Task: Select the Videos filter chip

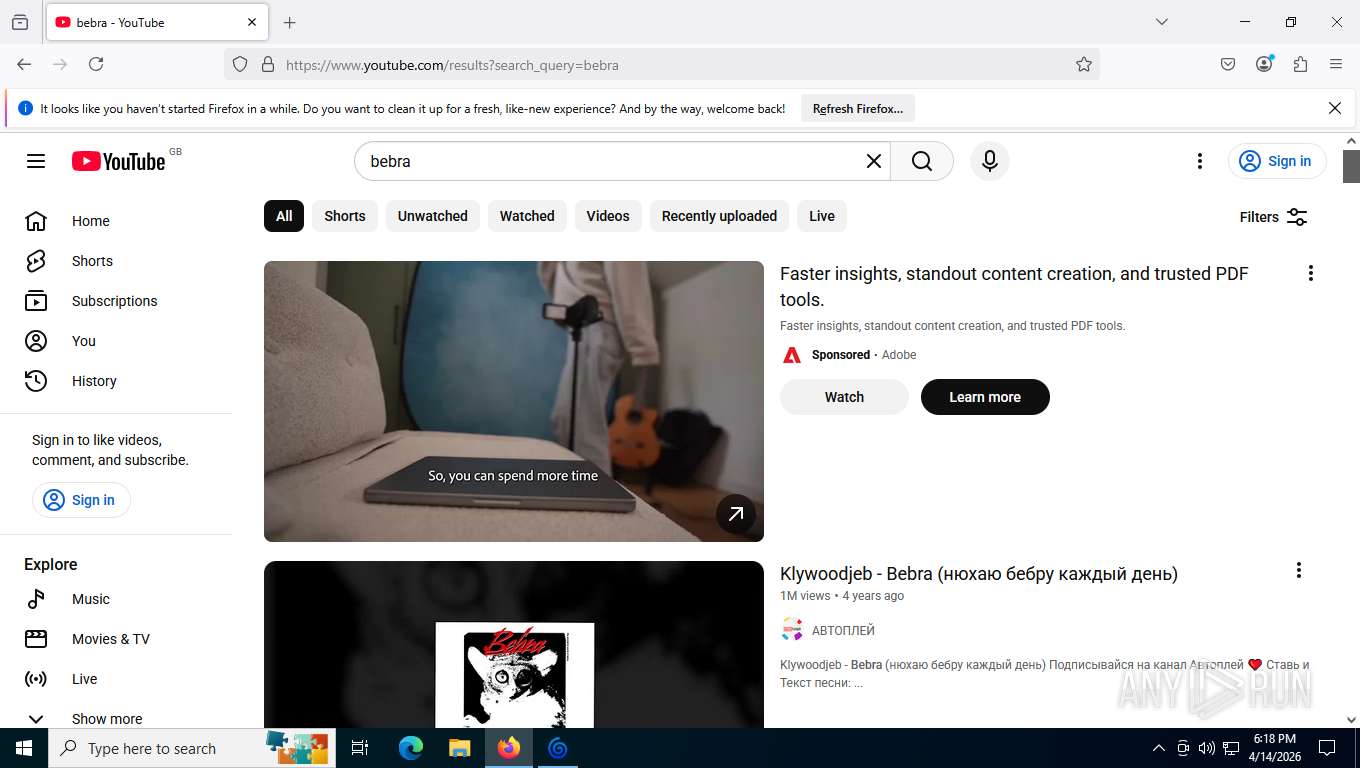Action: point(608,216)
